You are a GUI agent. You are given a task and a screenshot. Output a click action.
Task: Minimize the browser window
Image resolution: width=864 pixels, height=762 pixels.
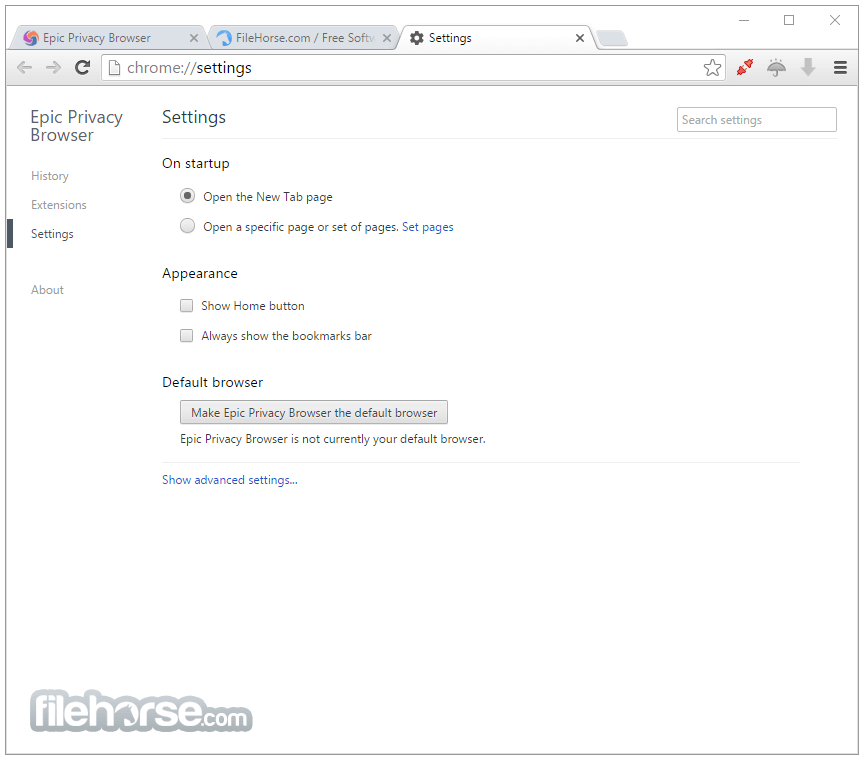click(744, 20)
